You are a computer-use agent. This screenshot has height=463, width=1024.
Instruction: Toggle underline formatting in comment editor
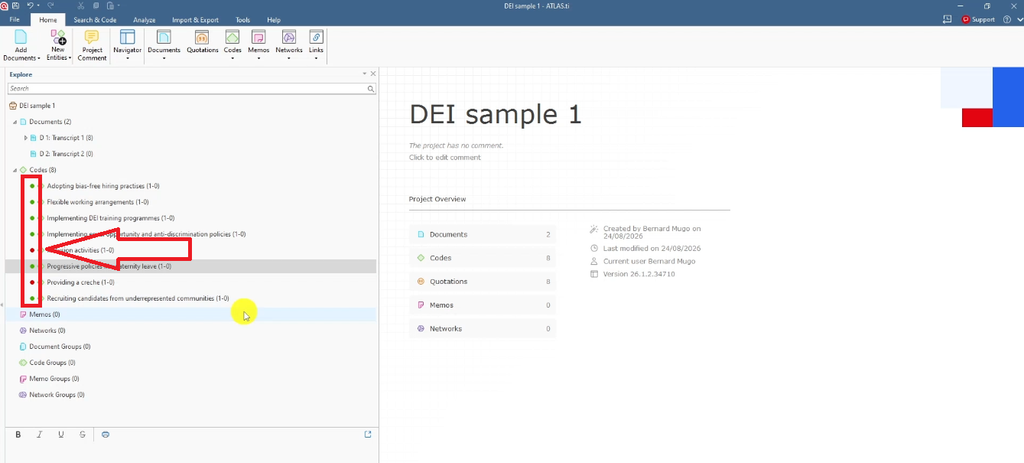point(61,434)
